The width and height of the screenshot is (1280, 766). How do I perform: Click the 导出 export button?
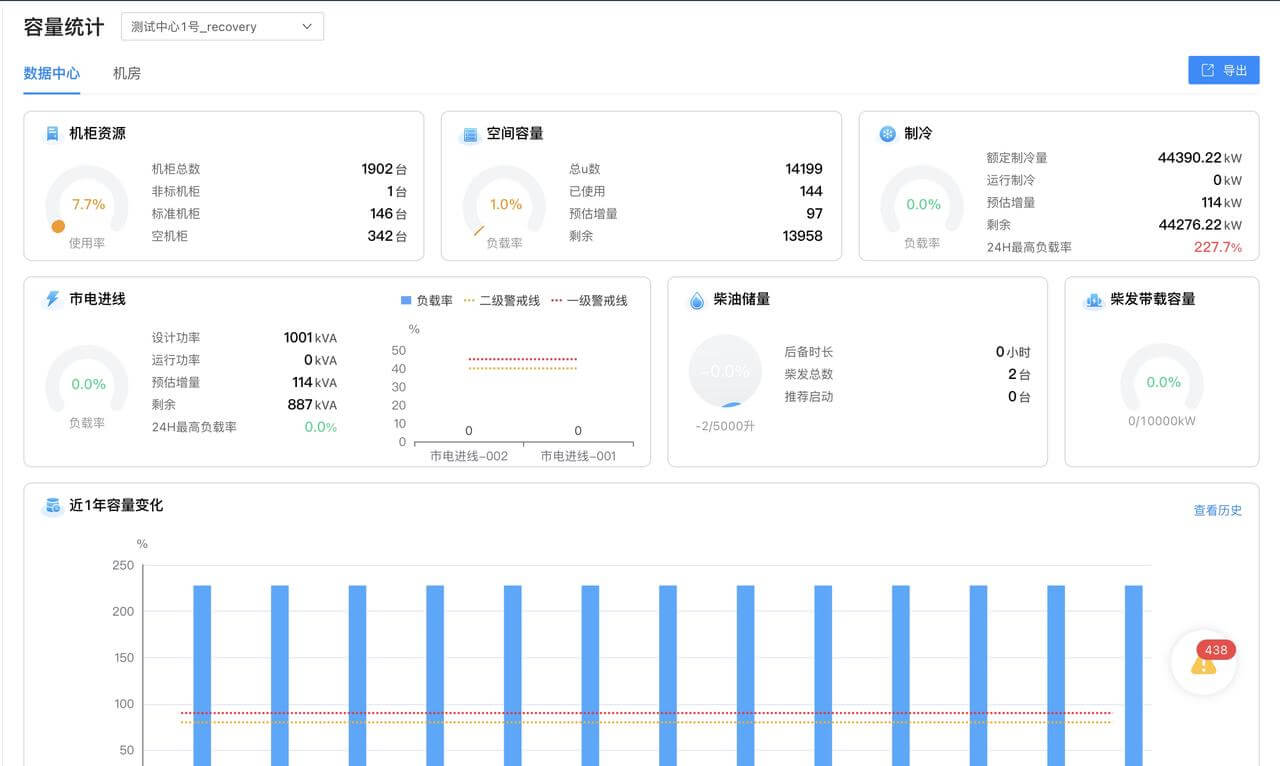point(1223,70)
